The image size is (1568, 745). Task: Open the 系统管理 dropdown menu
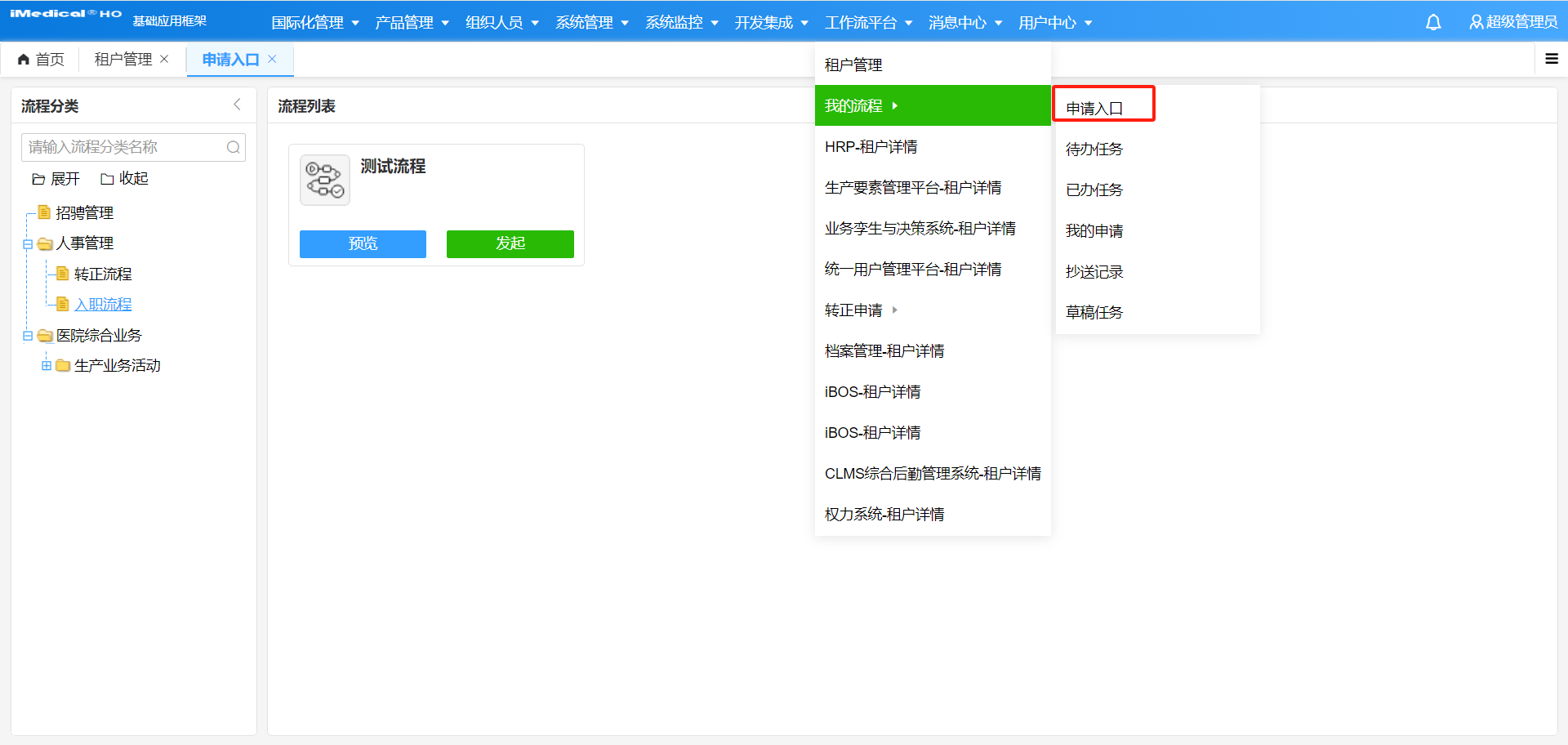click(591, 23)
